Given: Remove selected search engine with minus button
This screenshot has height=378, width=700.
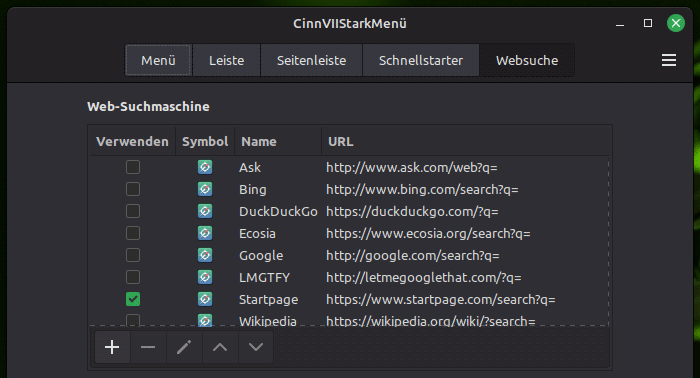Looking at the screenshot, I should tap(148, 347).
